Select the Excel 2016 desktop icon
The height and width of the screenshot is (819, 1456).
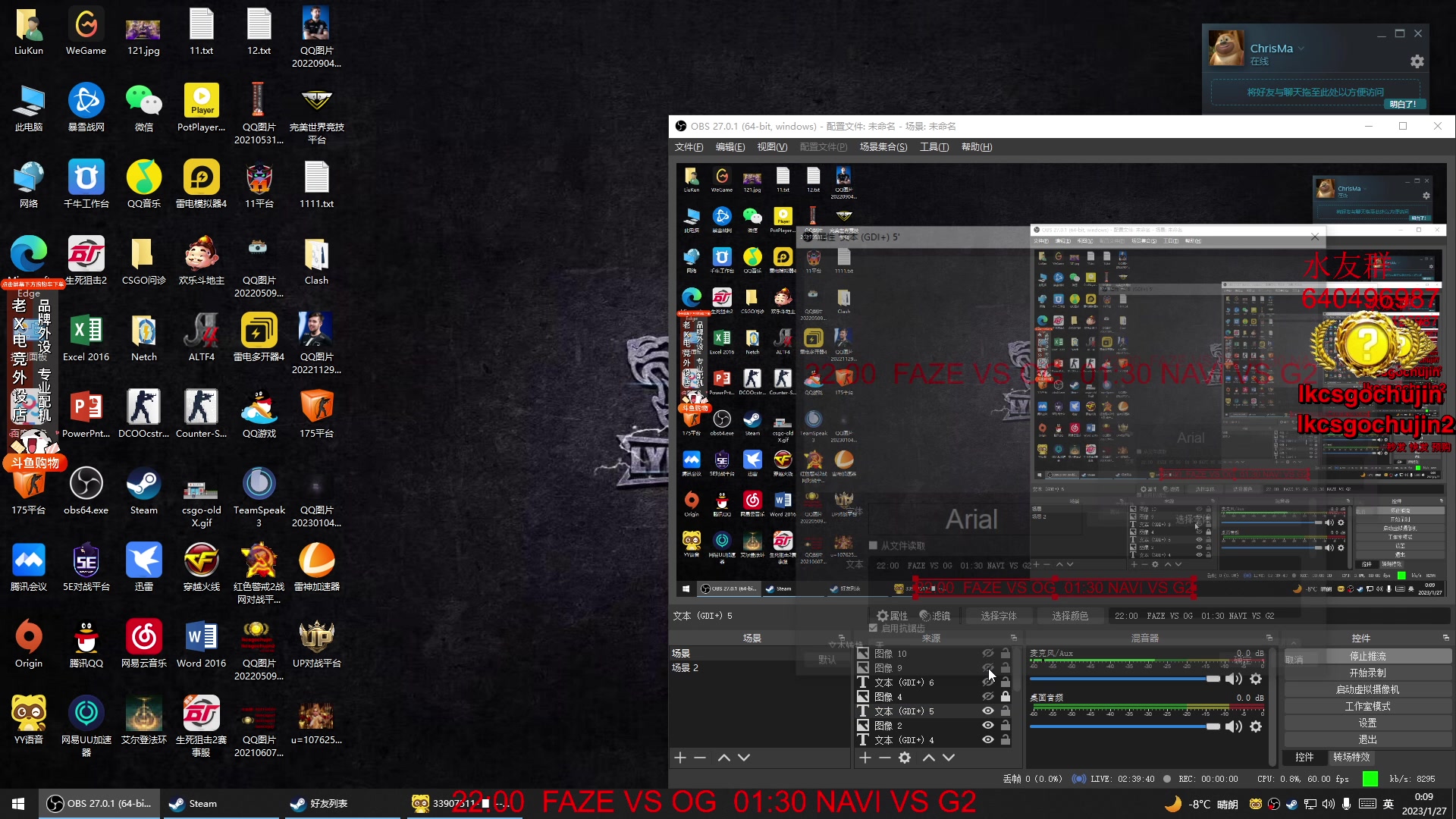(x=86, y=338)
